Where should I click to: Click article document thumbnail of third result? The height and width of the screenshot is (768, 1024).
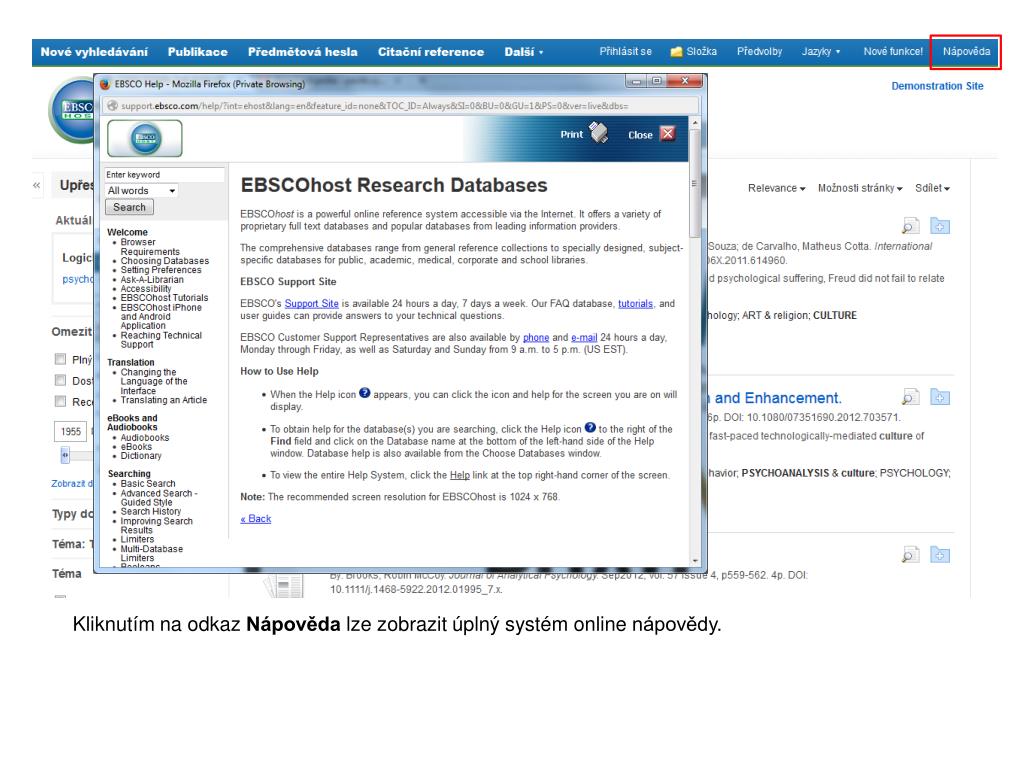pyautogui.click(x=284, y=586)
